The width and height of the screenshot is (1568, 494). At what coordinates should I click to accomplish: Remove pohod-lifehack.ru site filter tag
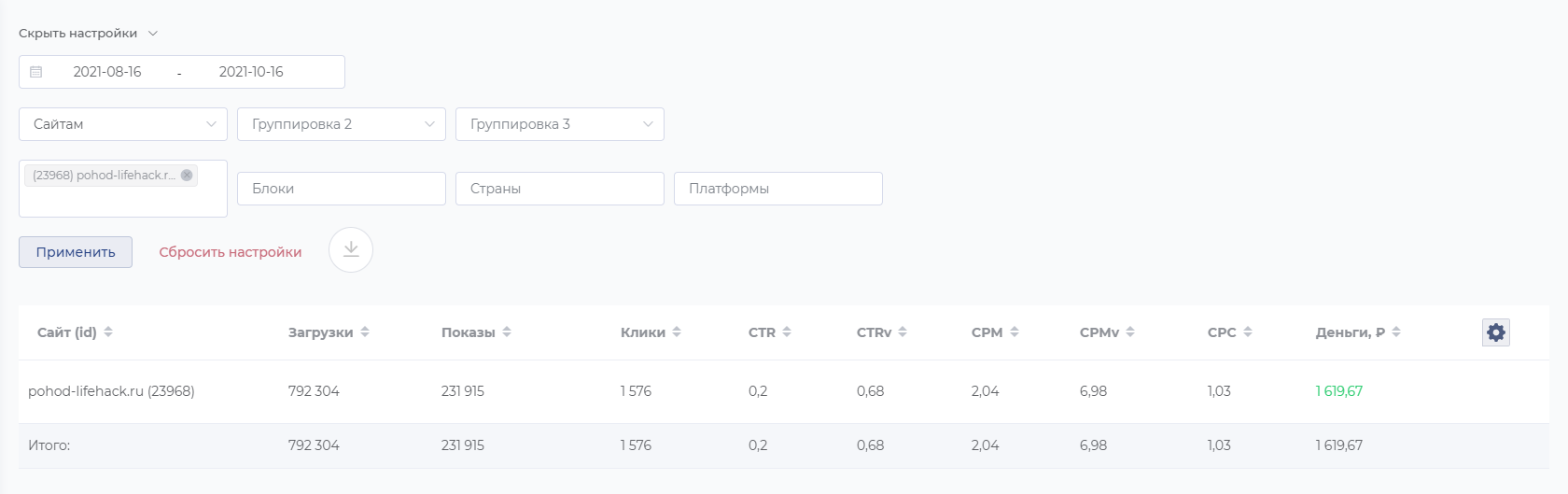click(x=187, y=176)
